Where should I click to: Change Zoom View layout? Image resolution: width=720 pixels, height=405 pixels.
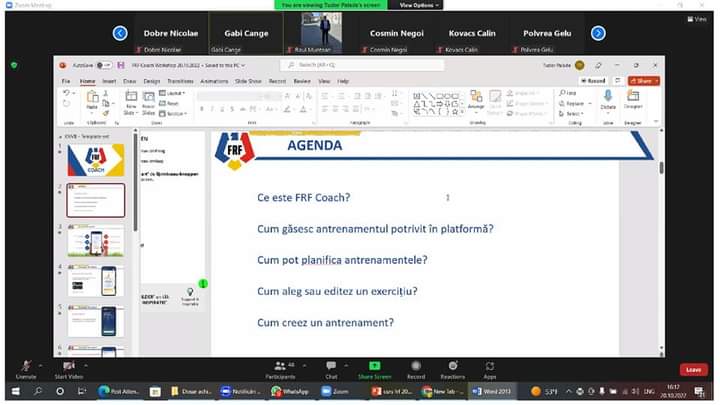(x=697, y=19)
